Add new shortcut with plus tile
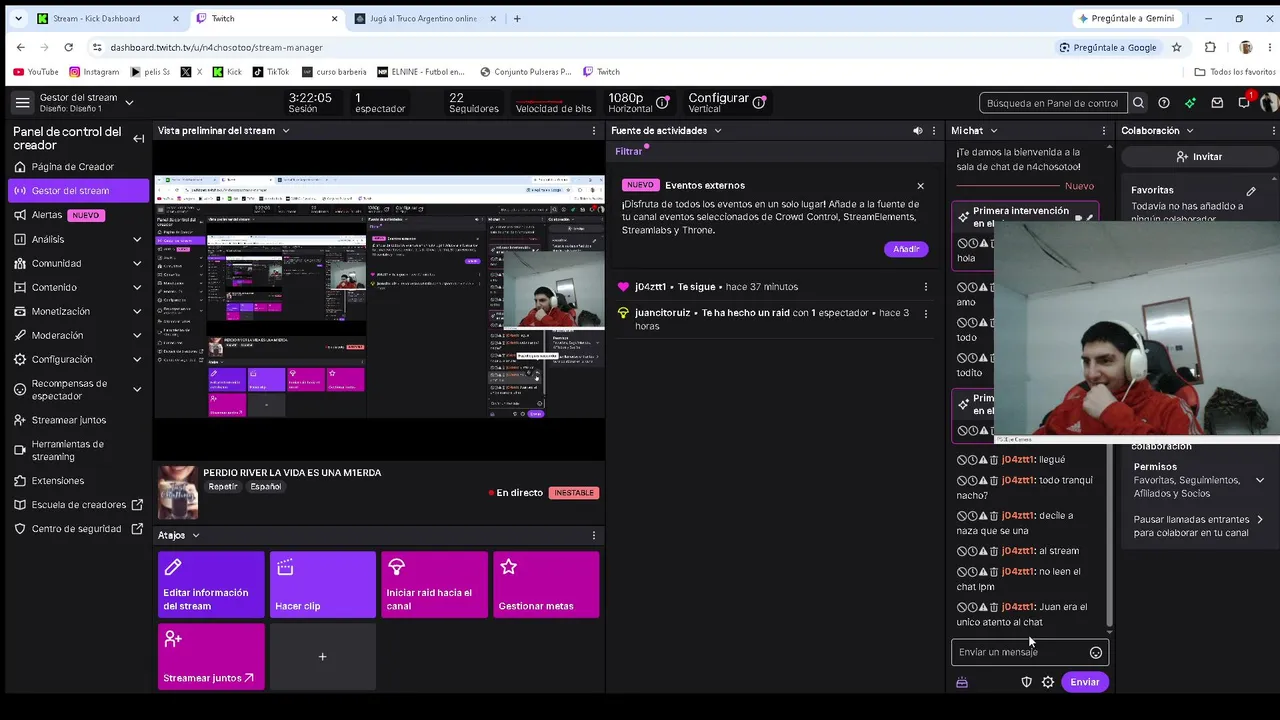This screenshot has width=1280, height=720. [323, 657]
